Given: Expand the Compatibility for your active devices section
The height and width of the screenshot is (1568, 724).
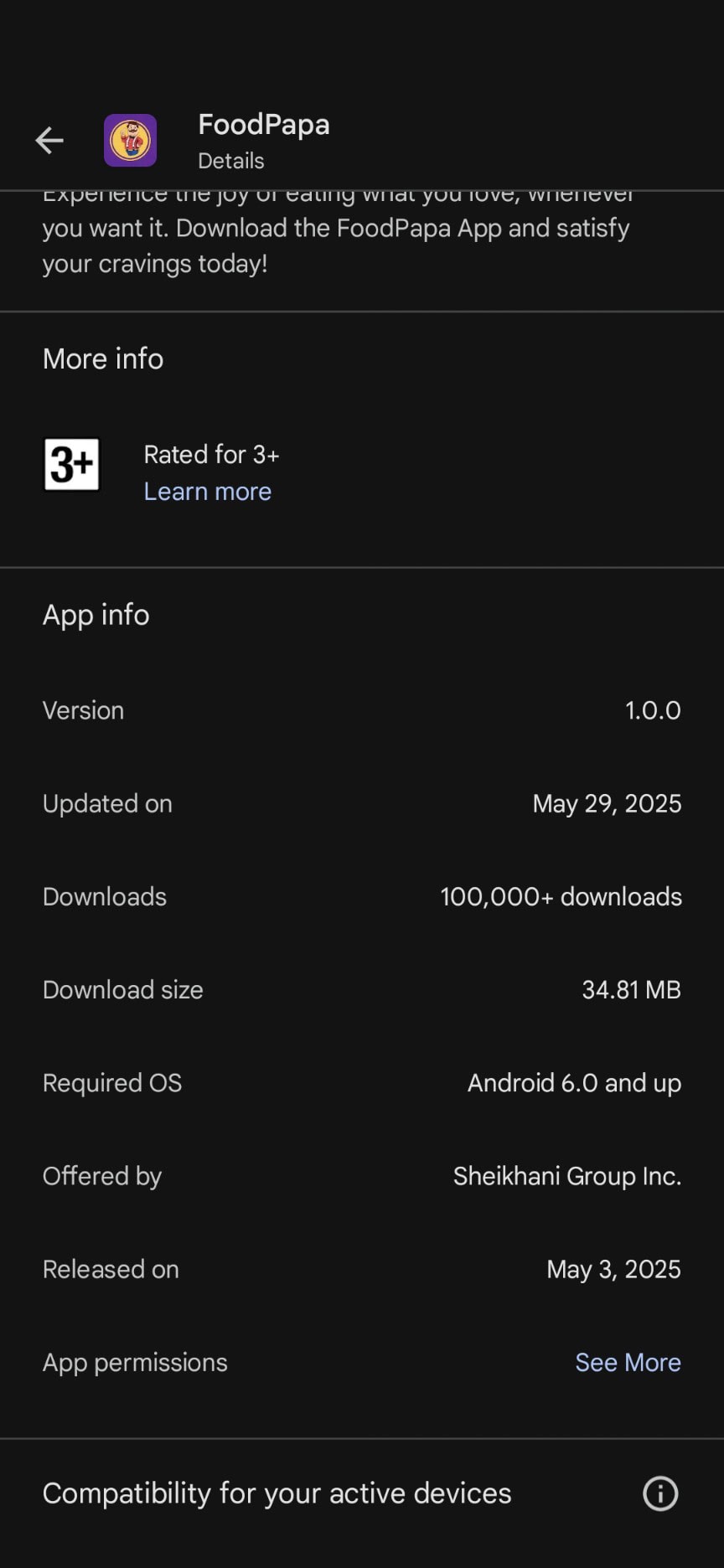Looking at the screenshot, I should tap(277, 1493).
